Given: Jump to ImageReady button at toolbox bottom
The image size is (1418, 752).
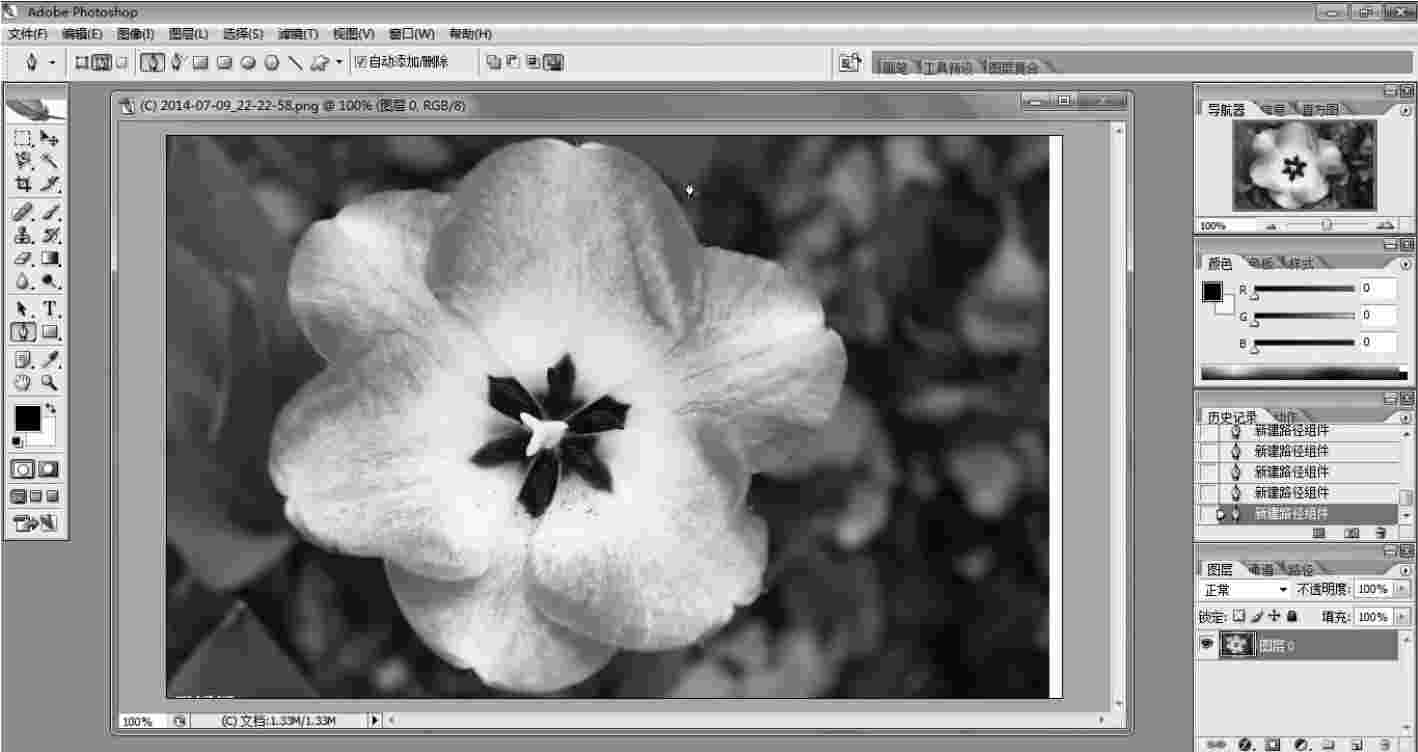Looking at the screenshot, I should [36, 522].
